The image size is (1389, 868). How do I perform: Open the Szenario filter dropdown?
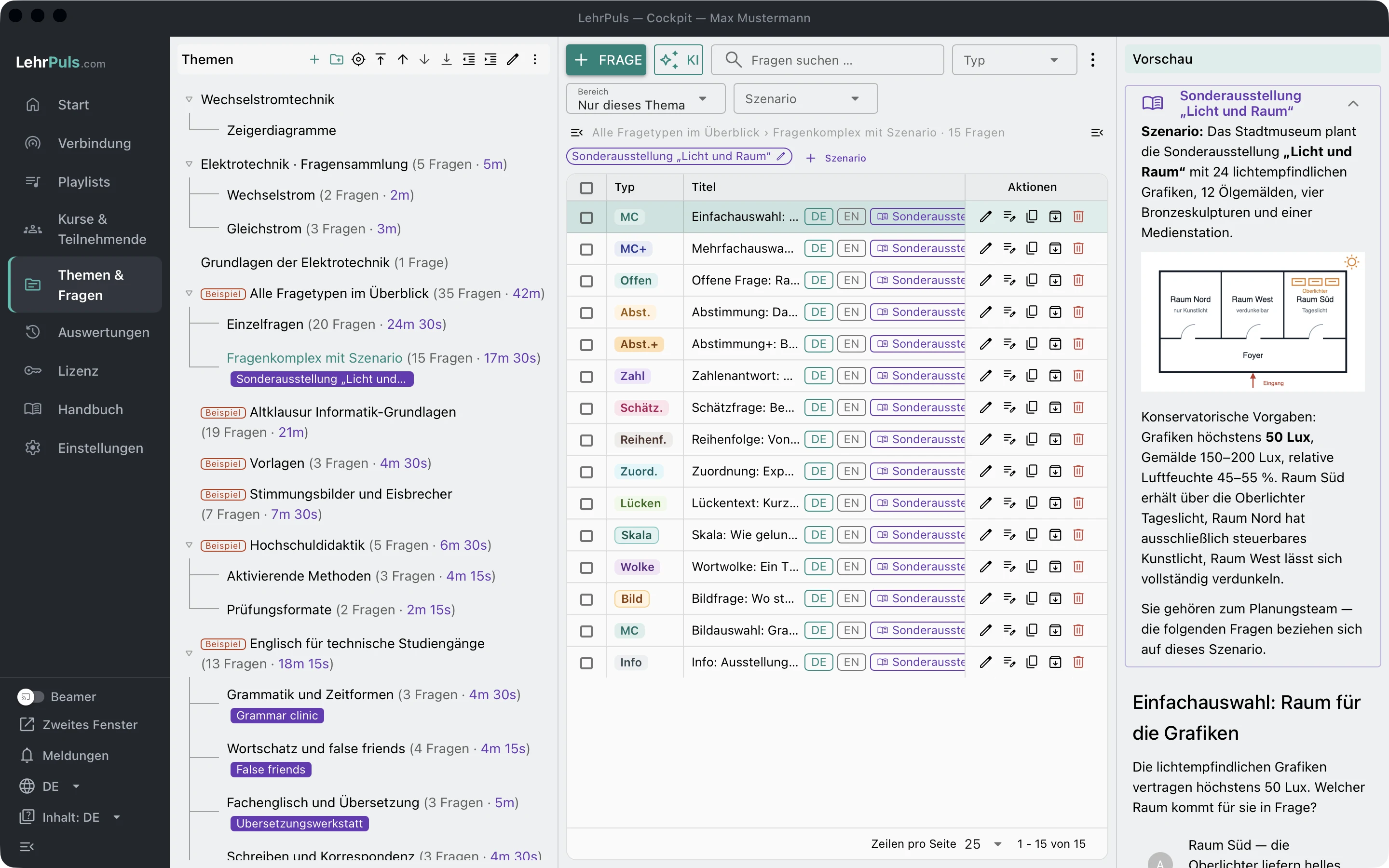pos(805,99)
